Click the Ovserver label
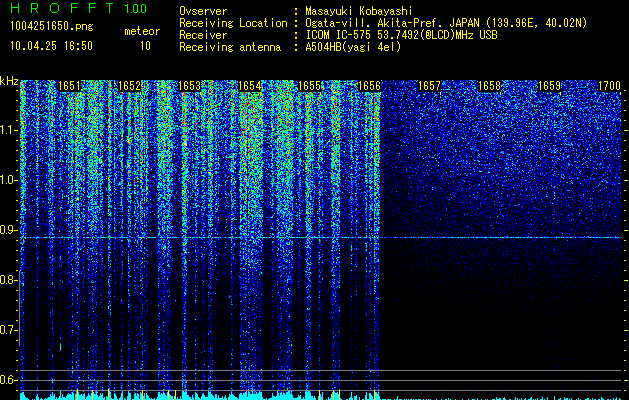This screenshot has width=629, height=400. (203, 11)
